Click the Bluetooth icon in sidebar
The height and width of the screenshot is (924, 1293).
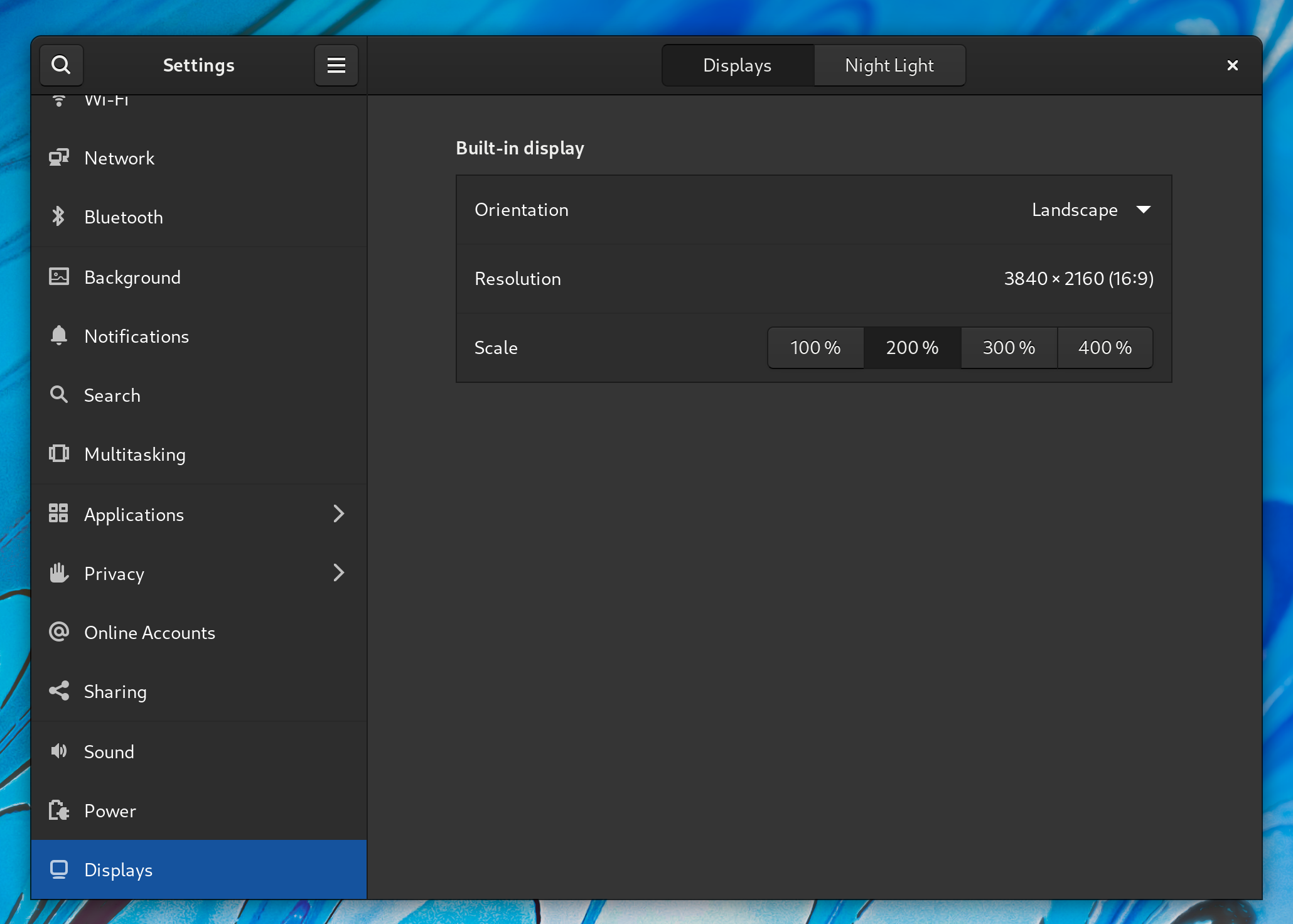[58, 217]
